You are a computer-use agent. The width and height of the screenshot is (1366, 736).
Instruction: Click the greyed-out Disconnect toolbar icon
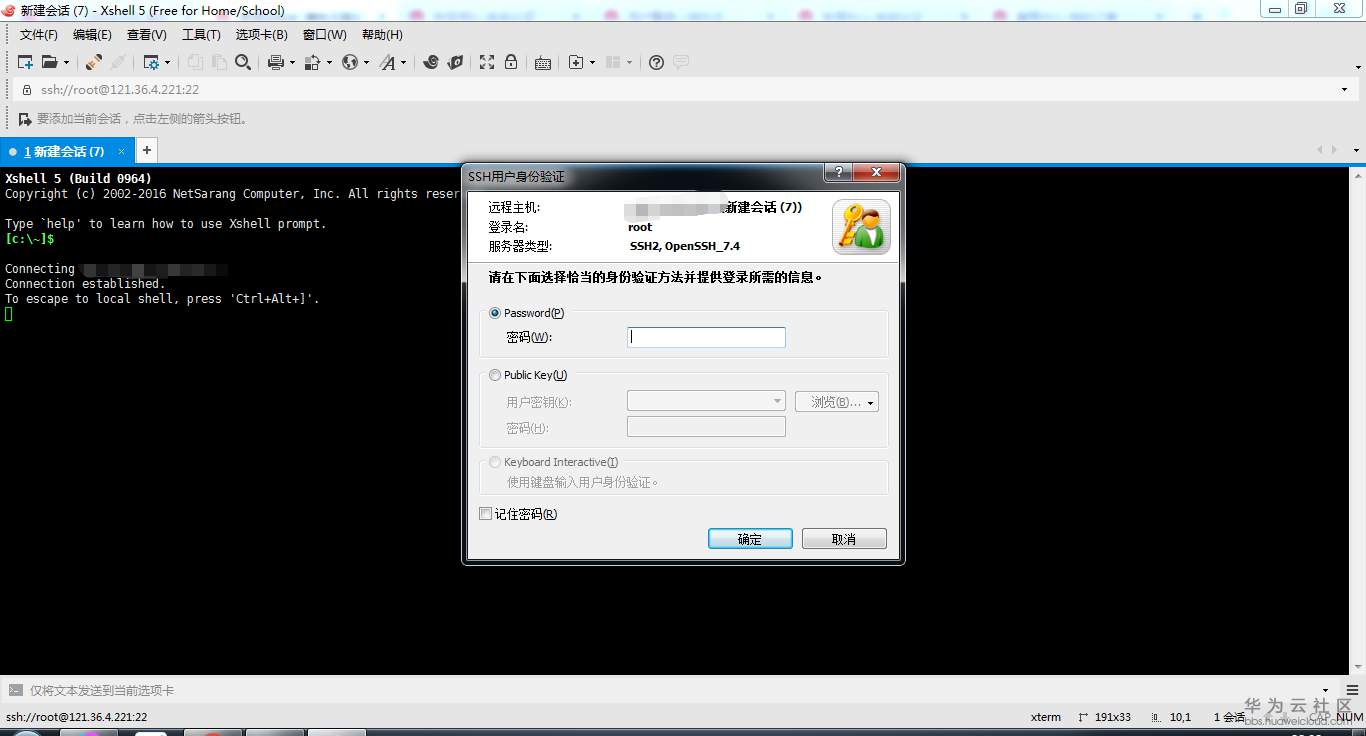(x=118, y=62)
